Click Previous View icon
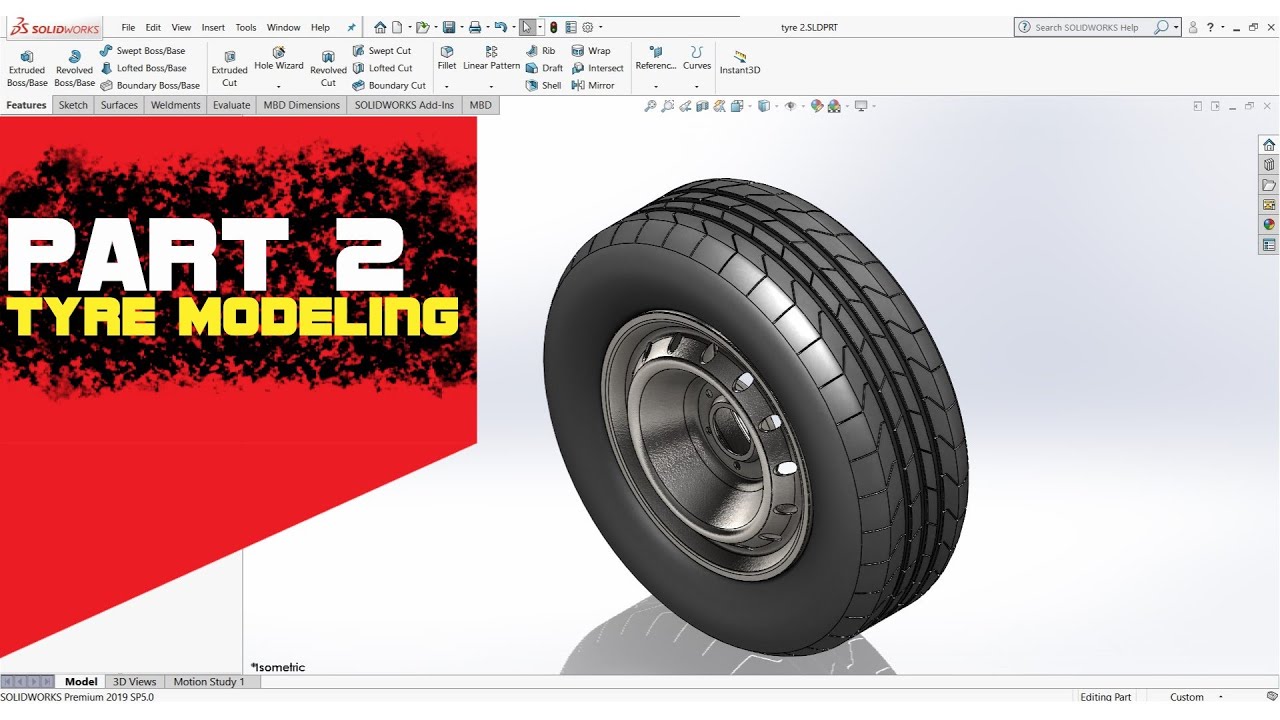 (684, 106)
